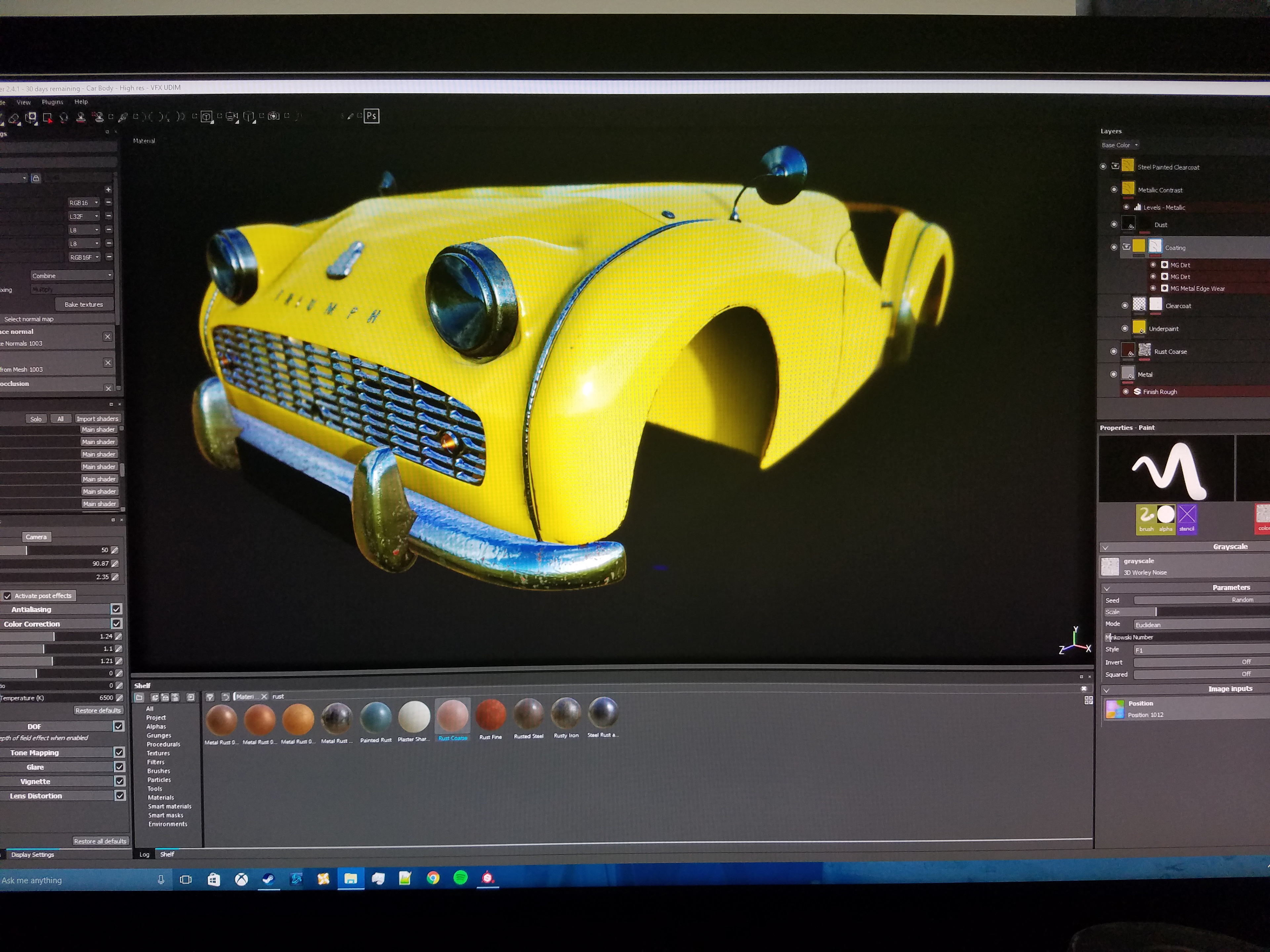This screenshot has height=952, width=1270.
Task: Export to Photoshop with the Ps icon
Action: [371, 116]
